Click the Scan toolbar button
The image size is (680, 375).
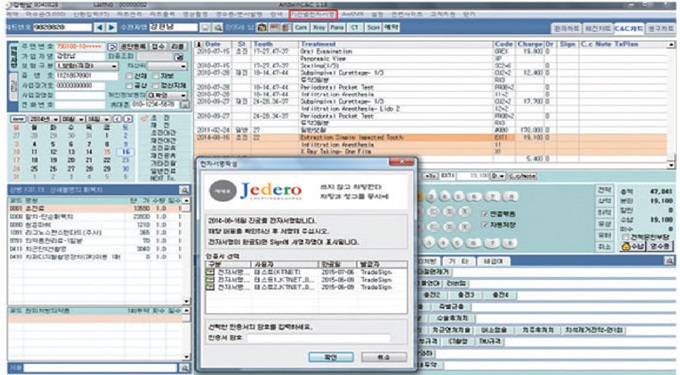tap(373, 27)
